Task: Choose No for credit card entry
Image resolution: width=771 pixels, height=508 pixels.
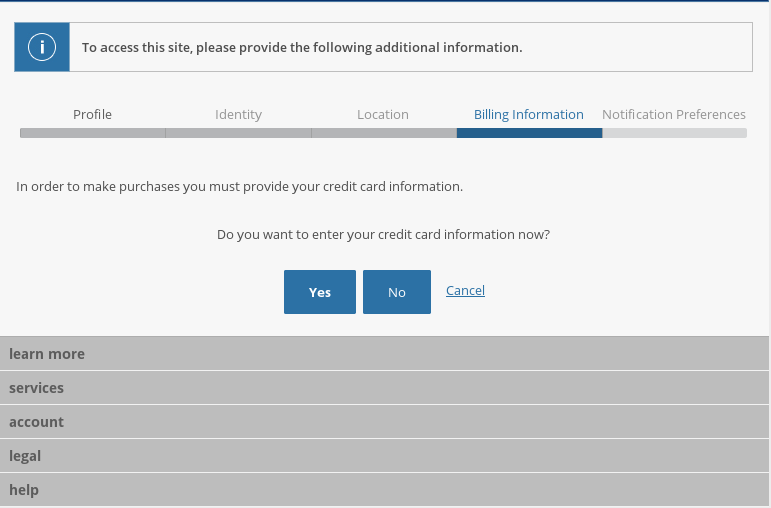Action: coord(397,292)
